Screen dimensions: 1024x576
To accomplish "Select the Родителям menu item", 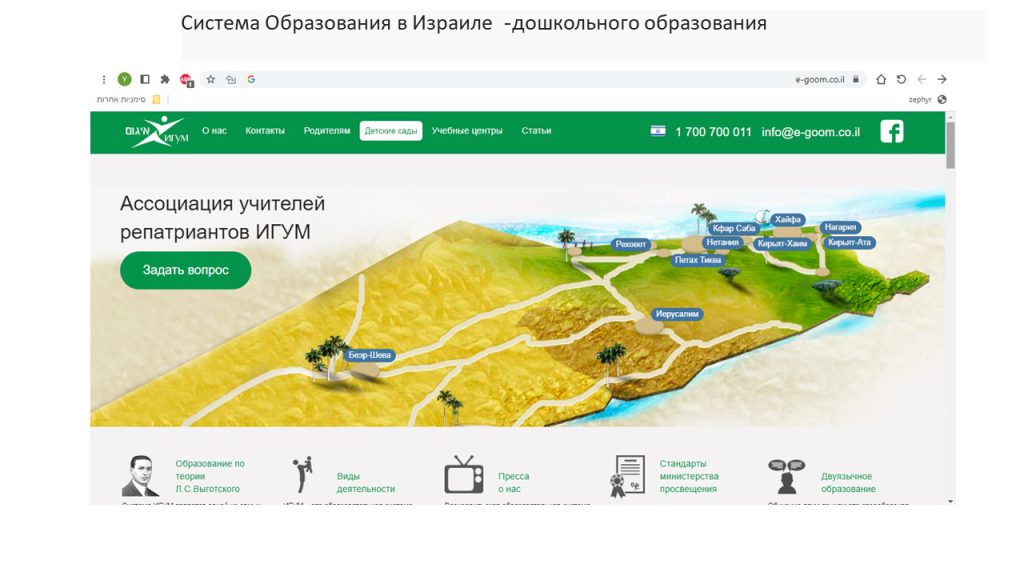I will [327, 131].
